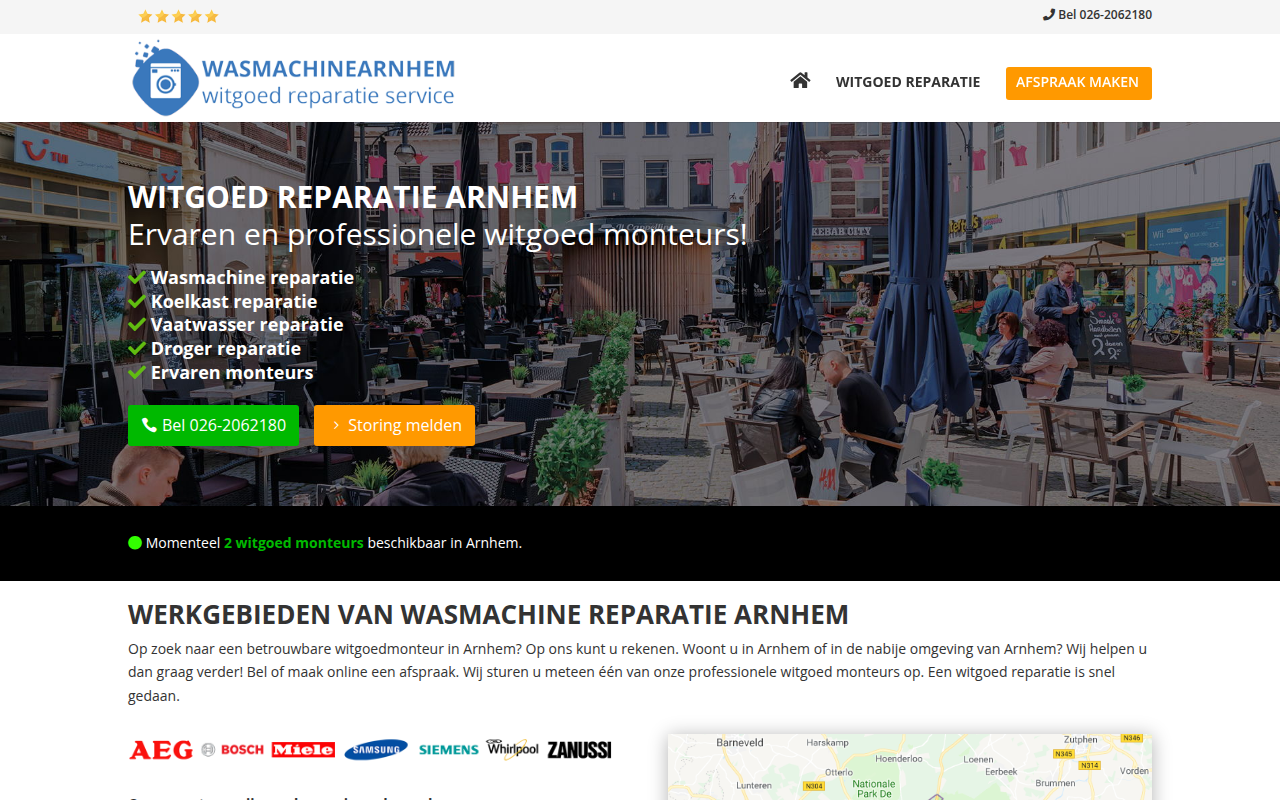The image size is (1280, 800).
Task: Click the 'Ervaren monteurs' checklist item
Action: point(221,373)
